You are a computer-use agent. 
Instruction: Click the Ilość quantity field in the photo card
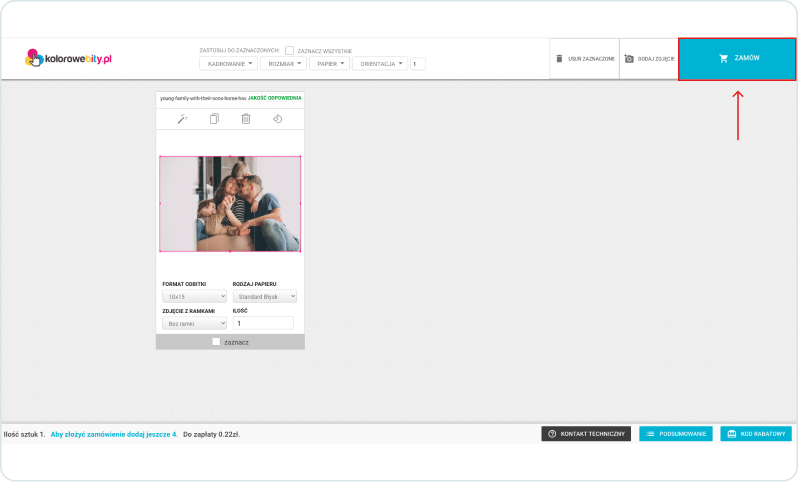click(263, 323)
